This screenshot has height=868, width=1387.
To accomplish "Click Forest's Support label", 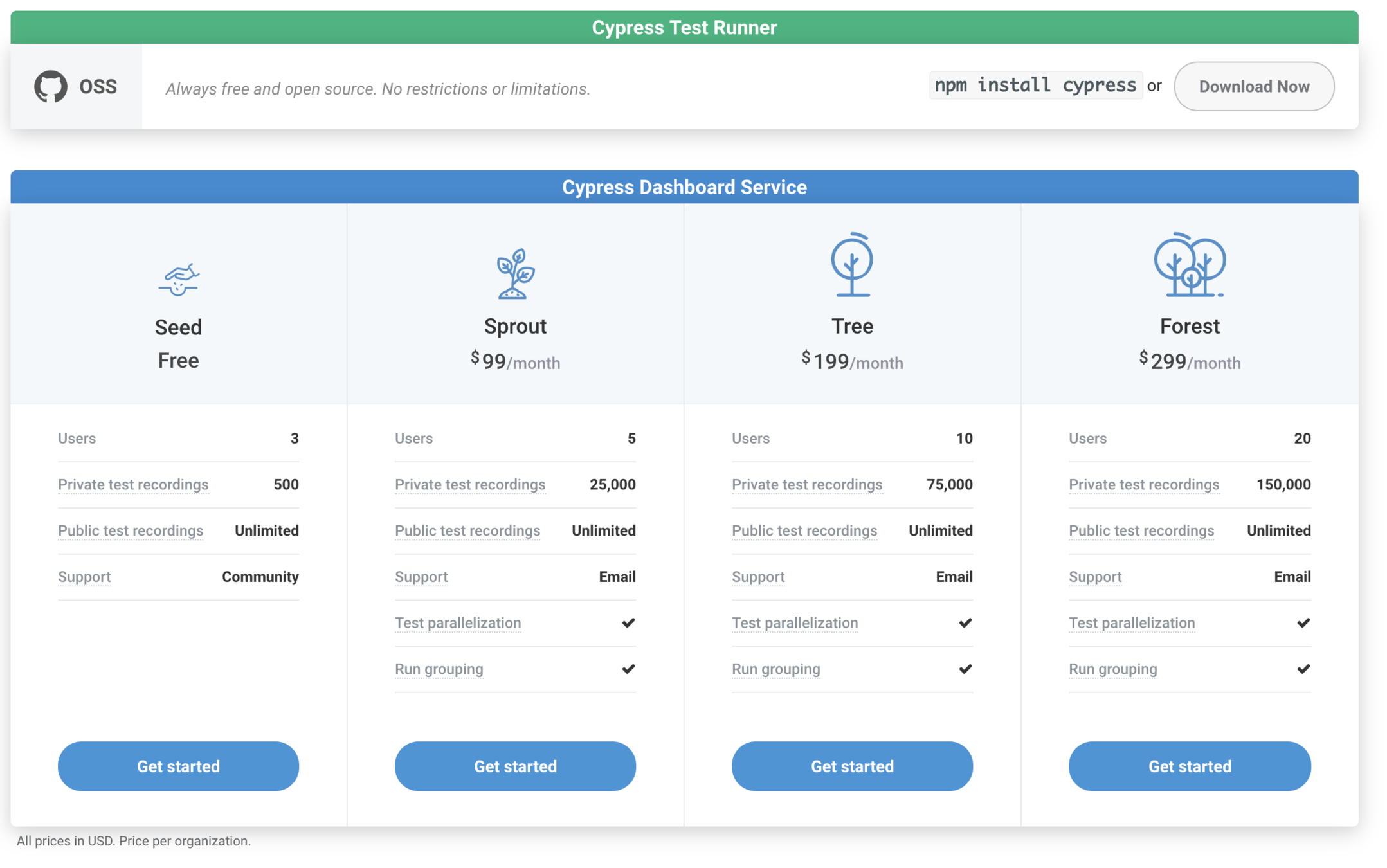I will point(1094,577).
